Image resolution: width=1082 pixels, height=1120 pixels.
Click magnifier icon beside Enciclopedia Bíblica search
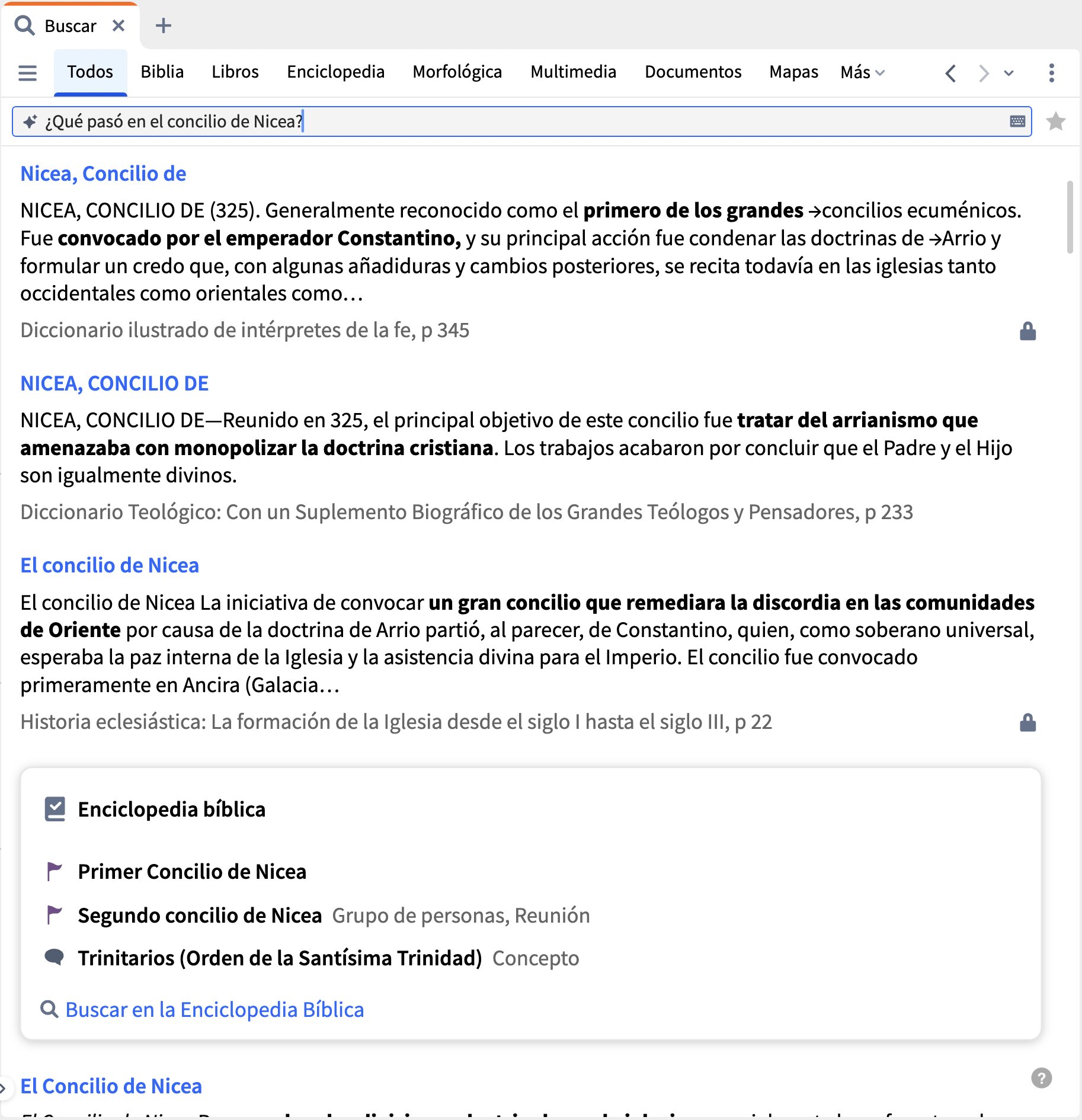(x=49, y=1009)
